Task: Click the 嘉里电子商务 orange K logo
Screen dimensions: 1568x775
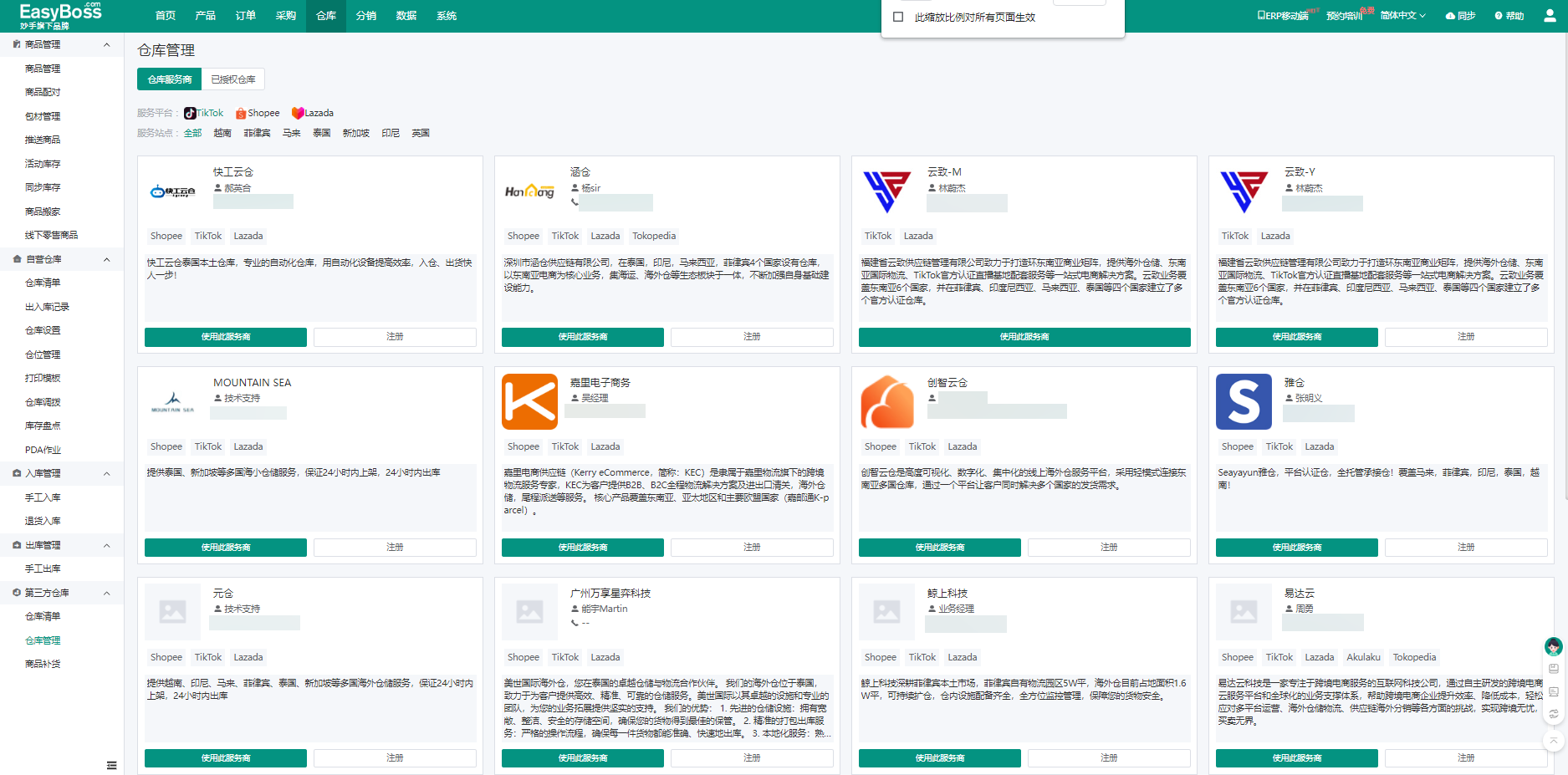Action: point(529,402)
